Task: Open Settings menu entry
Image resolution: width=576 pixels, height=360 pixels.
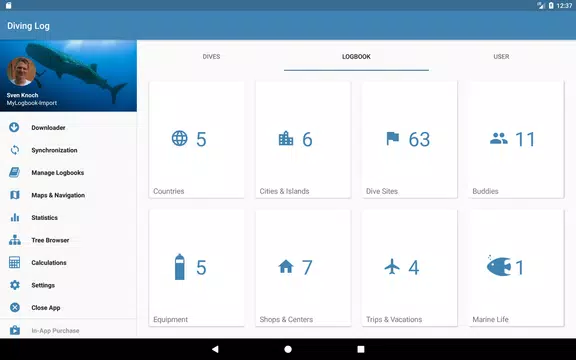Action: [68, 285]
